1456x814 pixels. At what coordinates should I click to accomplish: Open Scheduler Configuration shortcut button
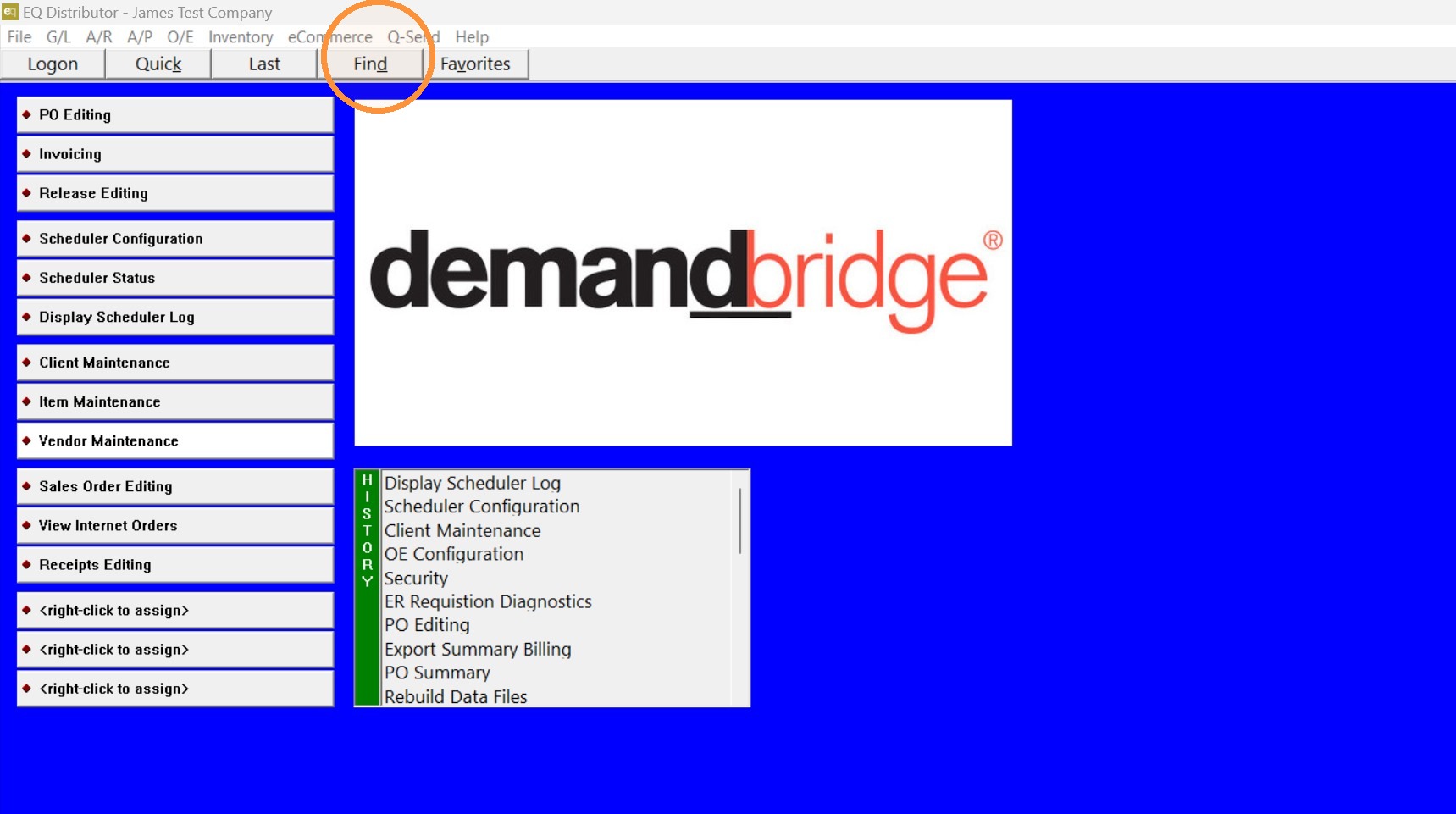[175, 239]
